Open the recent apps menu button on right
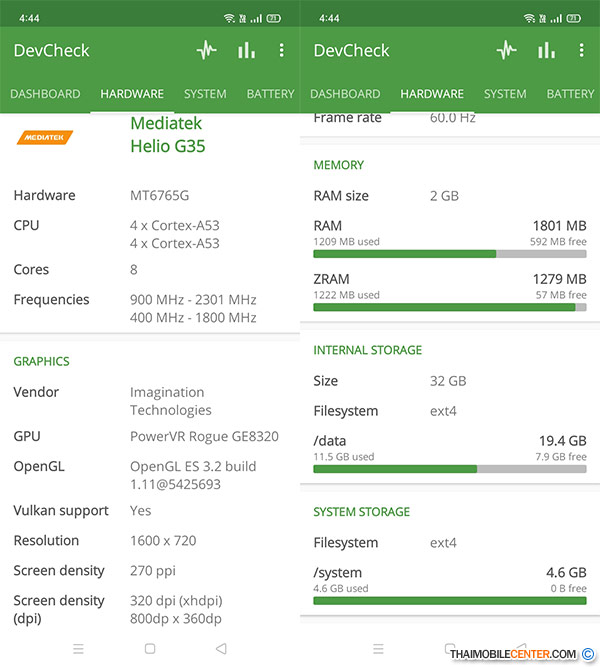The height and width of the screenshot is (667, 600). tap(378, 649)
